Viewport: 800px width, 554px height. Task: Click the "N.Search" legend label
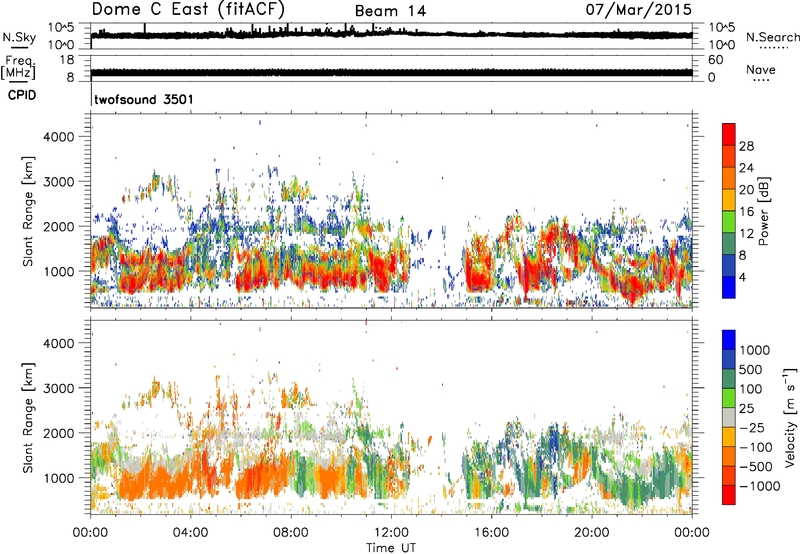[x=772, y=37]
